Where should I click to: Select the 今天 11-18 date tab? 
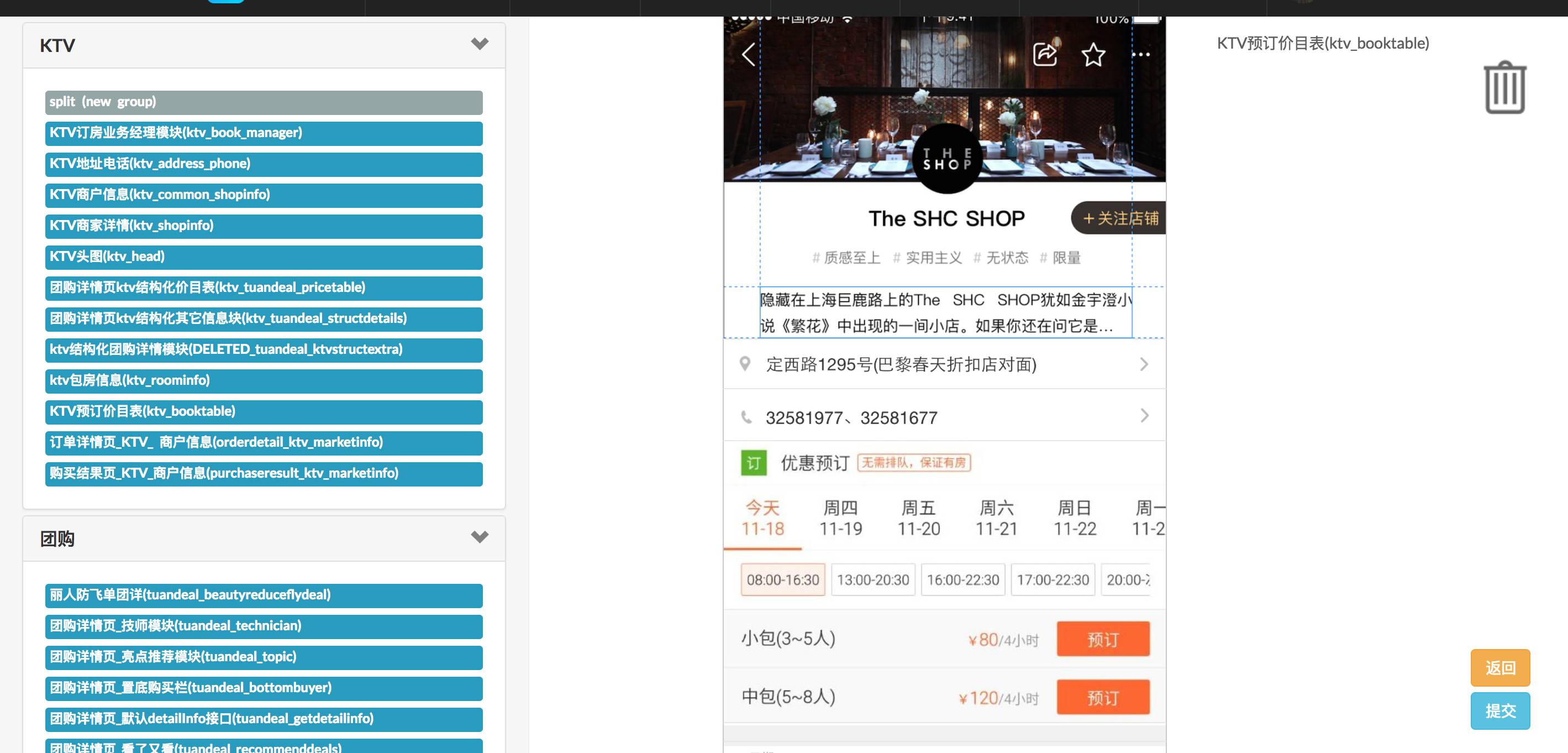coord(762,518)
